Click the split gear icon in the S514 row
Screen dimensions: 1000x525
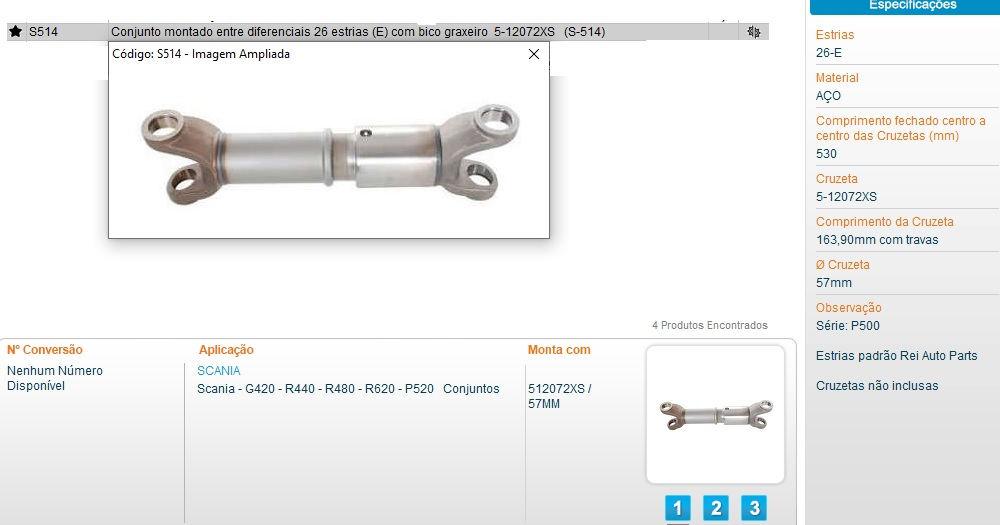(754, 31)
